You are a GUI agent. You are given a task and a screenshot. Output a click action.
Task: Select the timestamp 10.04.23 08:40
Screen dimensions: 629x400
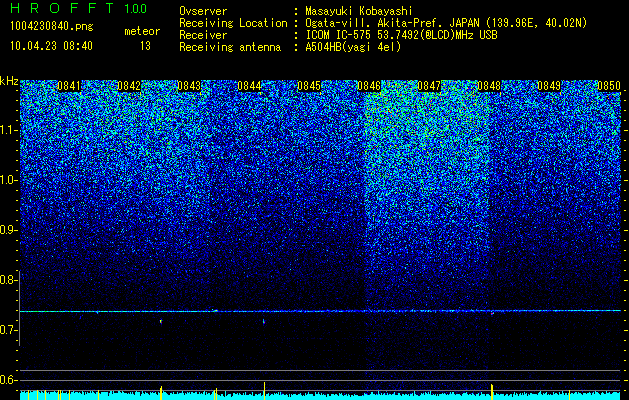[x=51, y=46]
